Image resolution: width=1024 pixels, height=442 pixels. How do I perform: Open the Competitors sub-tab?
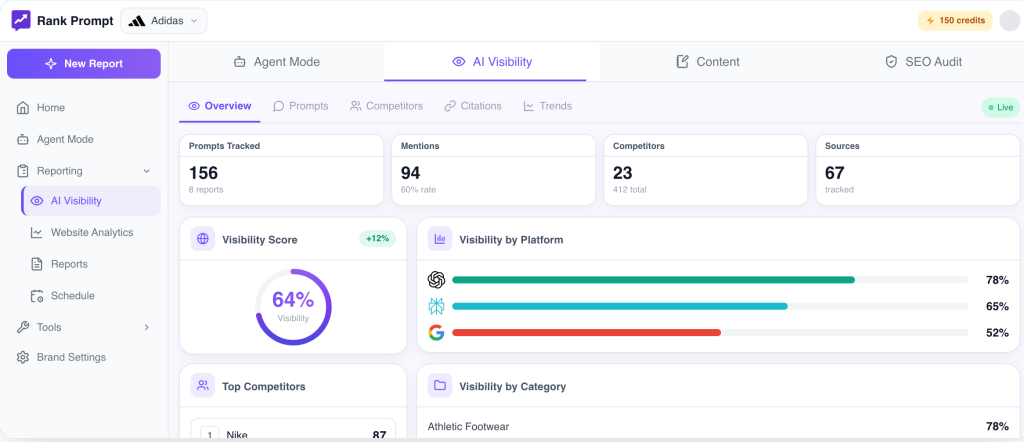pyautogui.click(x=386, y=106)
